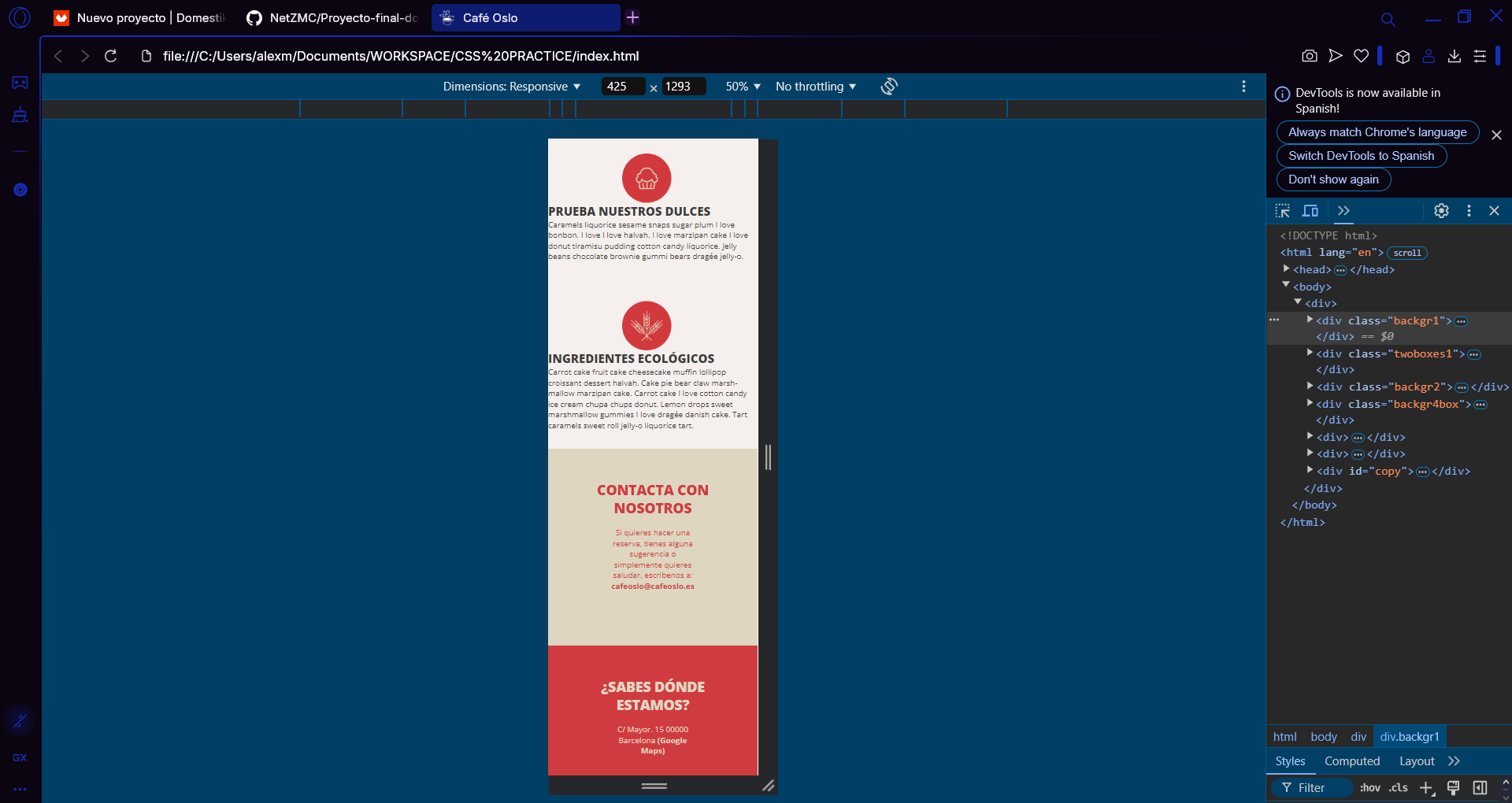
Task: Reload the page with refresh icon
Action: pos(111,56)
